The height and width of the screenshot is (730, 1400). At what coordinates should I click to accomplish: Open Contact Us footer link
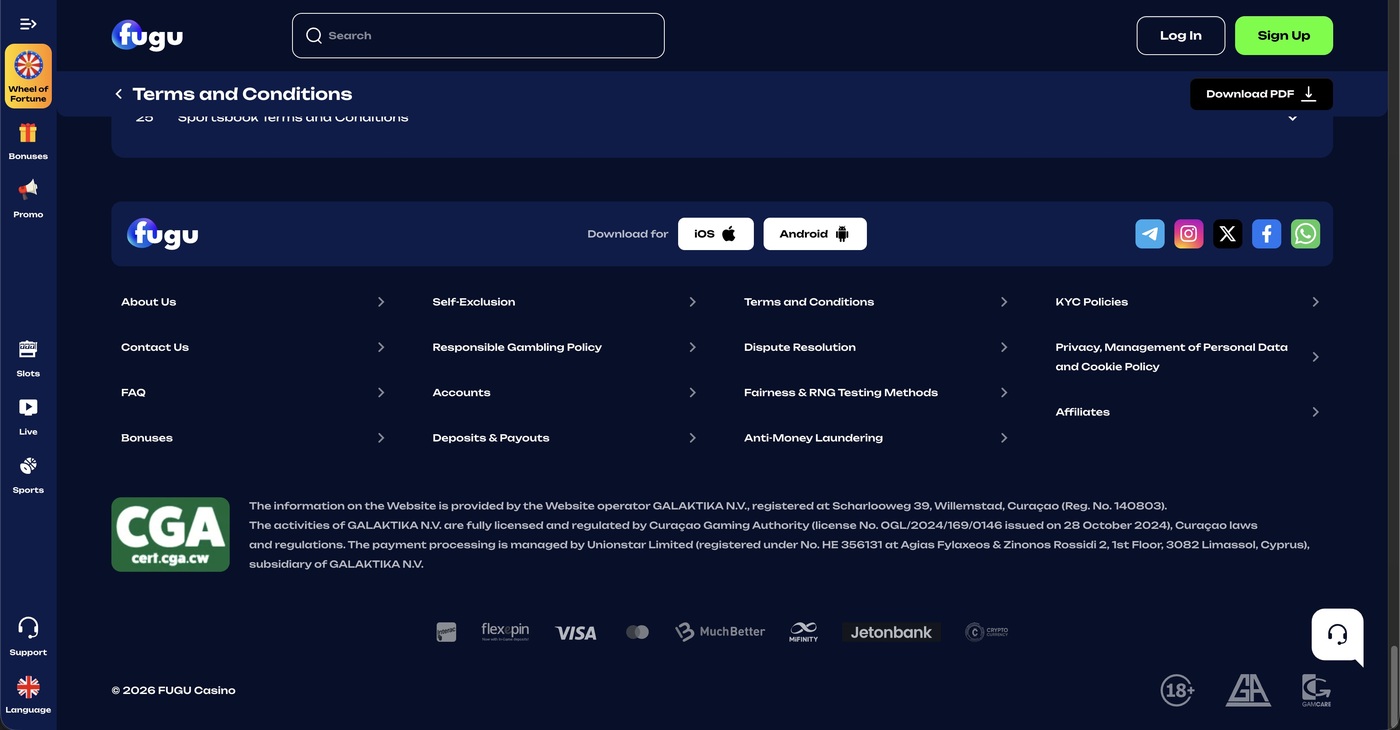253,347
